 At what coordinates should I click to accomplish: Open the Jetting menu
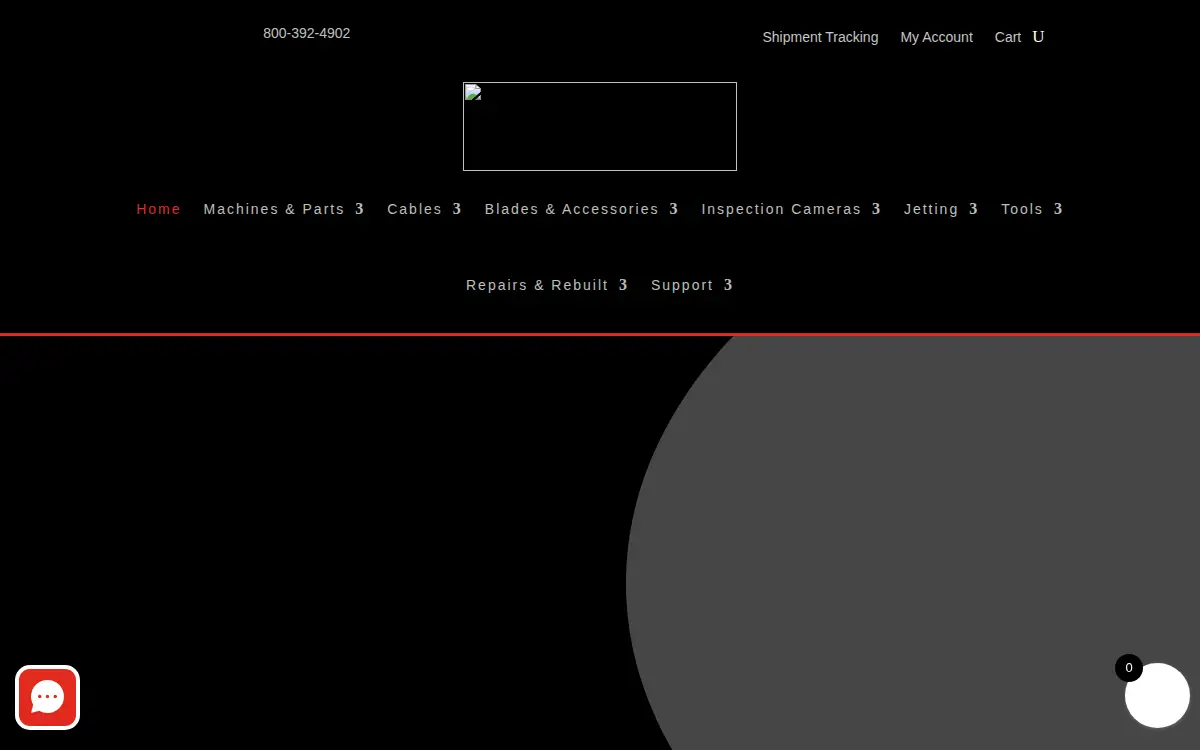(931, 209)
